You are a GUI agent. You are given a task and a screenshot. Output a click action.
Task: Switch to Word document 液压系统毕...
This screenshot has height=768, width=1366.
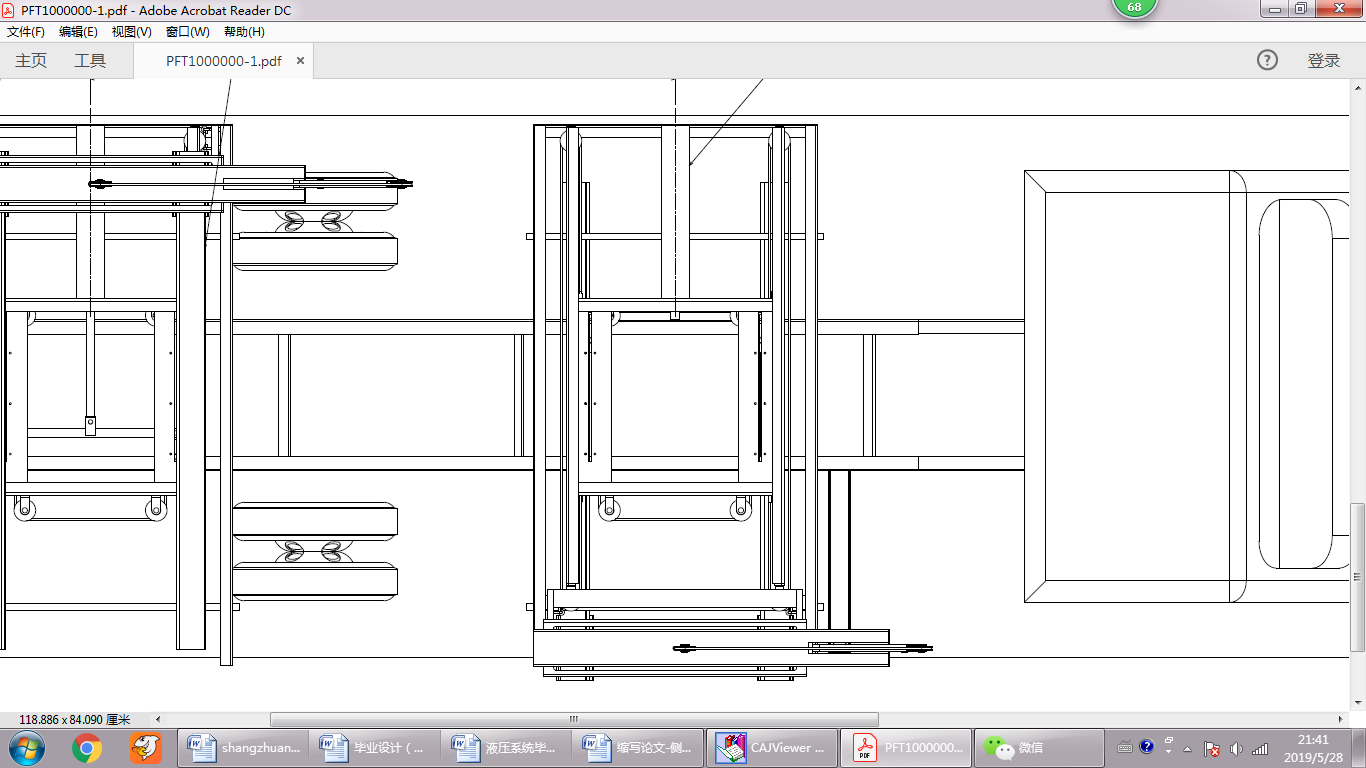(x=507, y=747)
